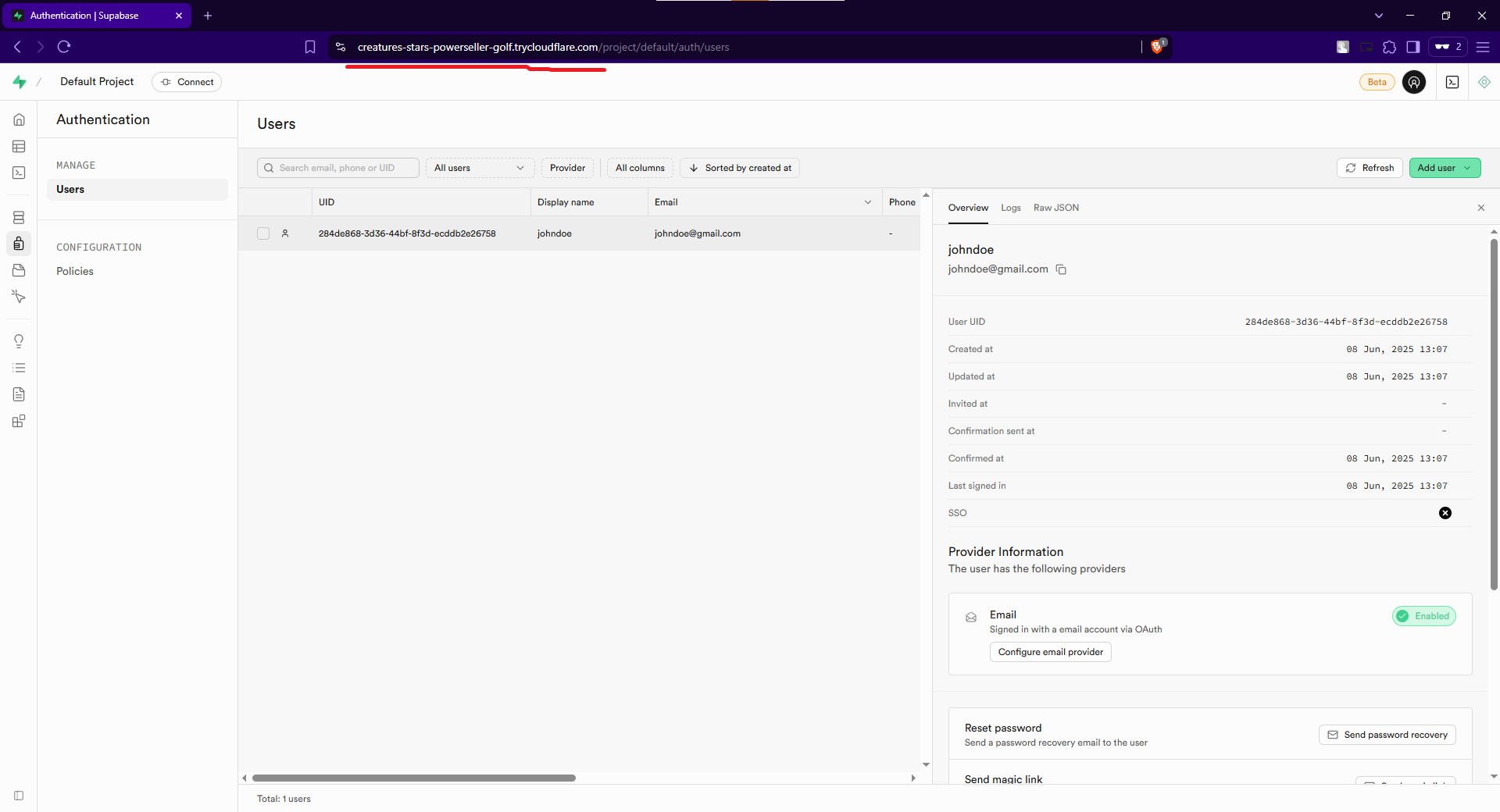Click the Connect button
1500x812 pixels.
click(x=187, y=82)
